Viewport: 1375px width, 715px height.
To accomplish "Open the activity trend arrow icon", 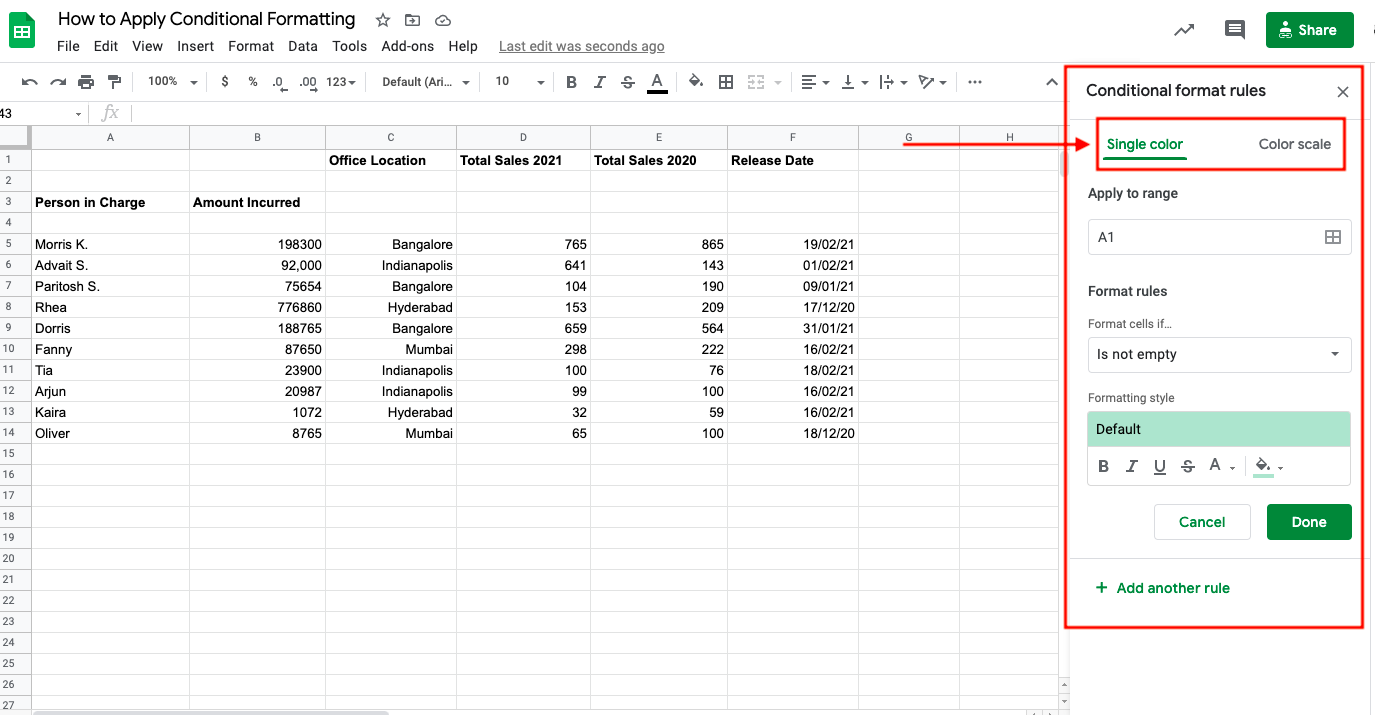I will pyautogui.click(x=1184, y=30).
